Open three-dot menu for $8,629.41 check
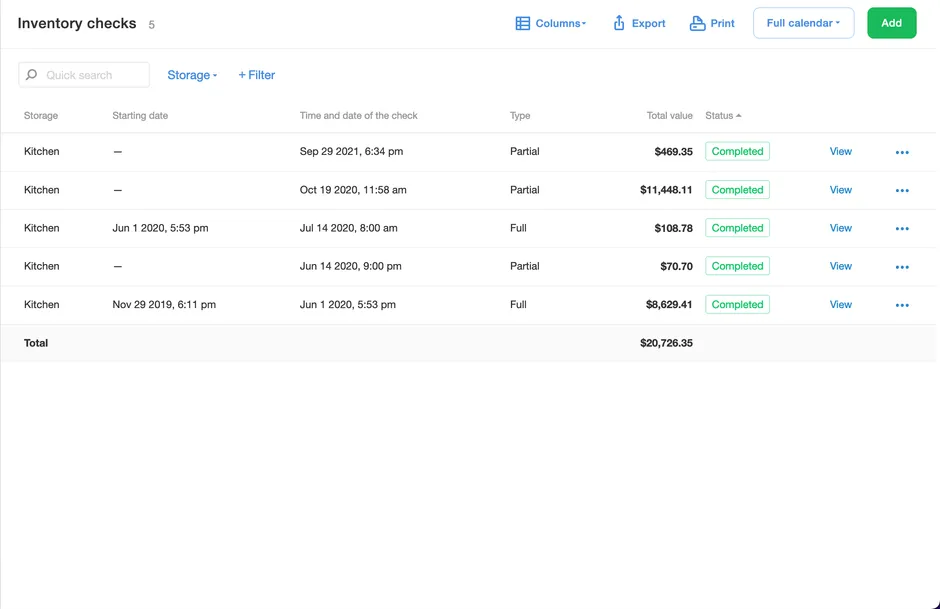The height and width of the screenshot is (609, 940). pyautogui.click(x=902, y=305)
